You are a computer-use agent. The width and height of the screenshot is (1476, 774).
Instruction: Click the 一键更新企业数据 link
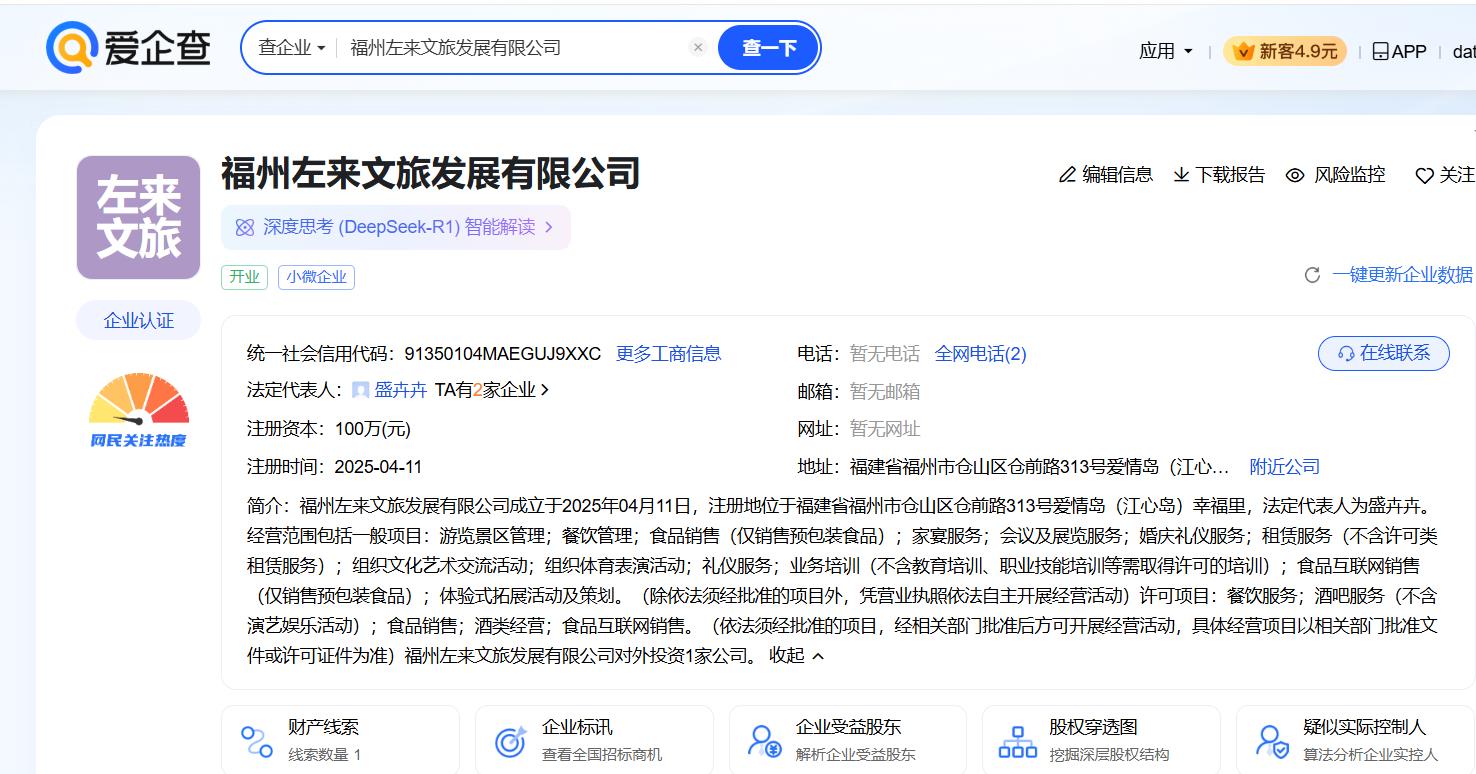(x=1402, y=275)
